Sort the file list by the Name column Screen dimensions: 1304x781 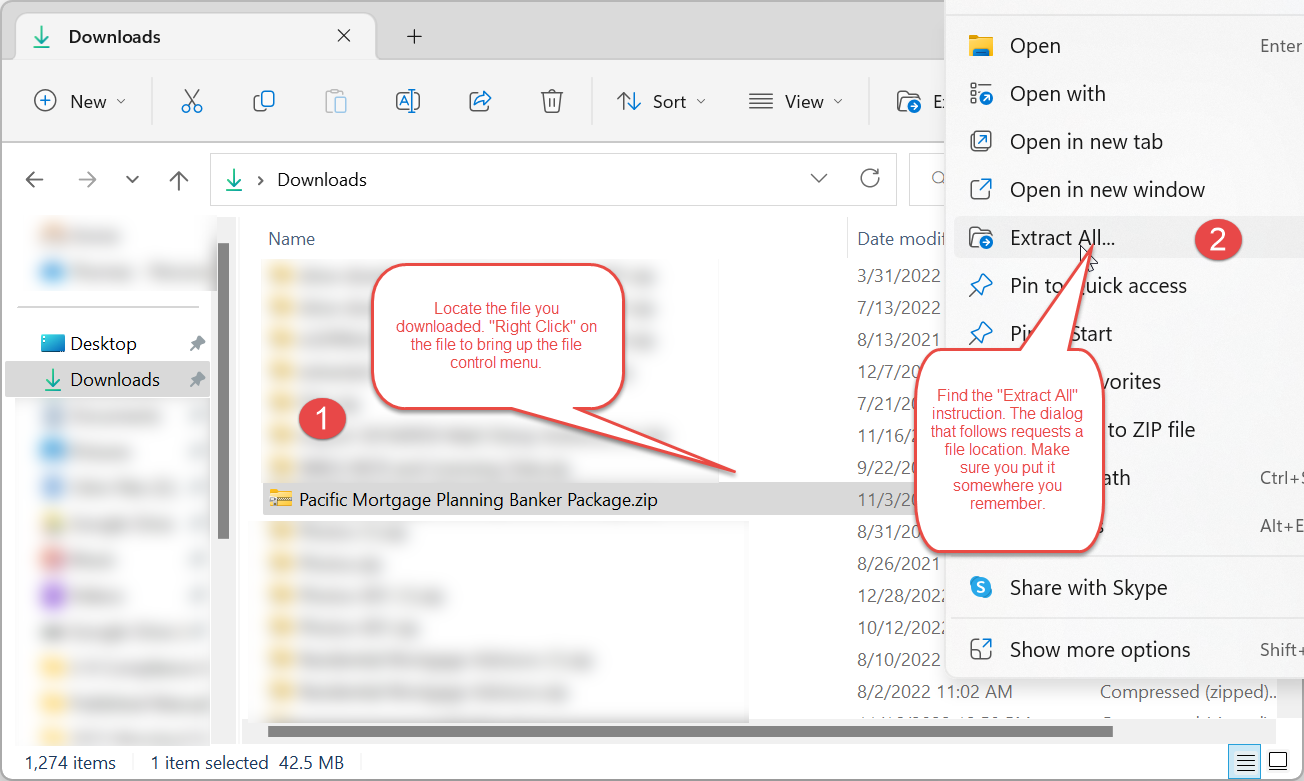coord(292,239)
